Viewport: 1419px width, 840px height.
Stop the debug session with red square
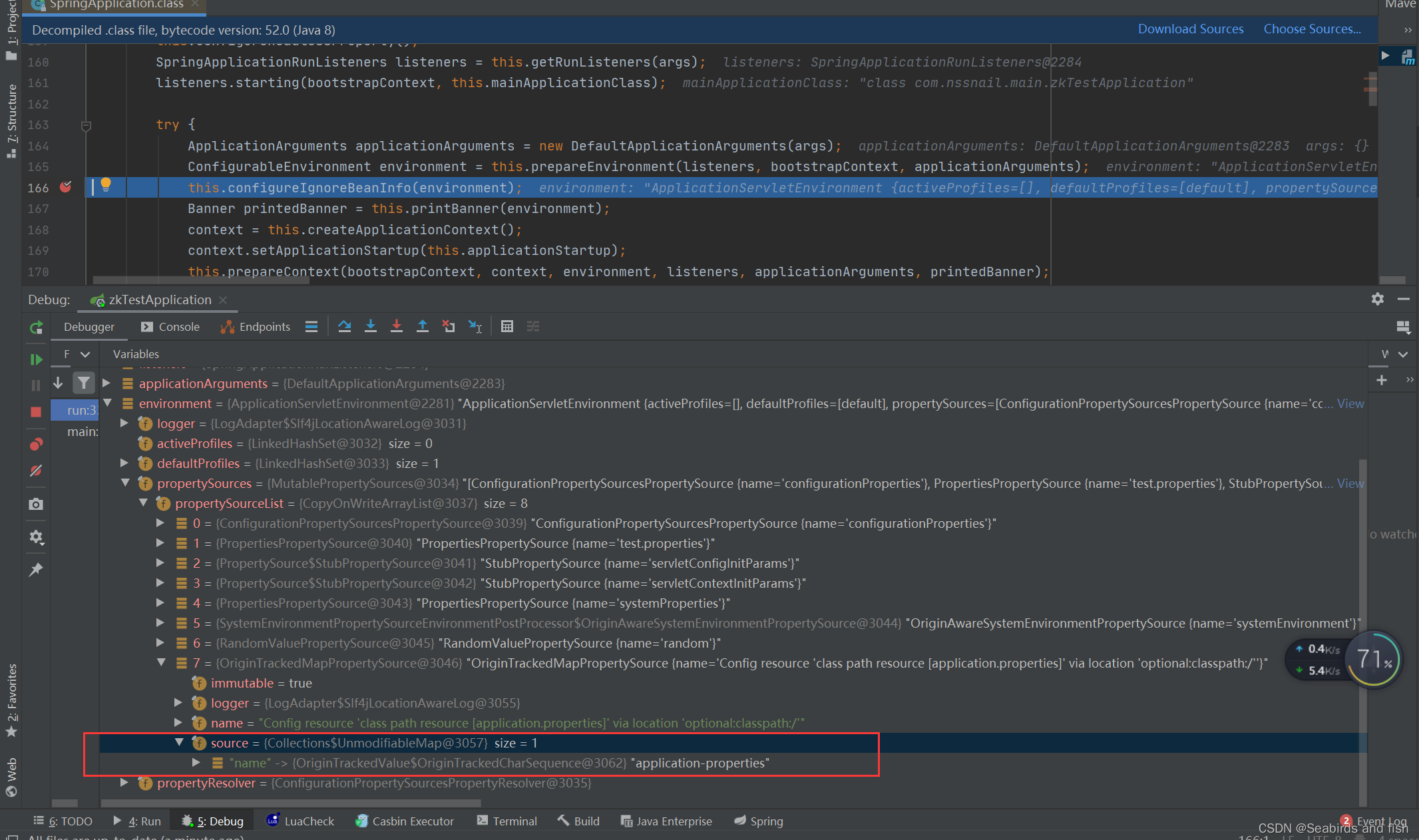36,412
